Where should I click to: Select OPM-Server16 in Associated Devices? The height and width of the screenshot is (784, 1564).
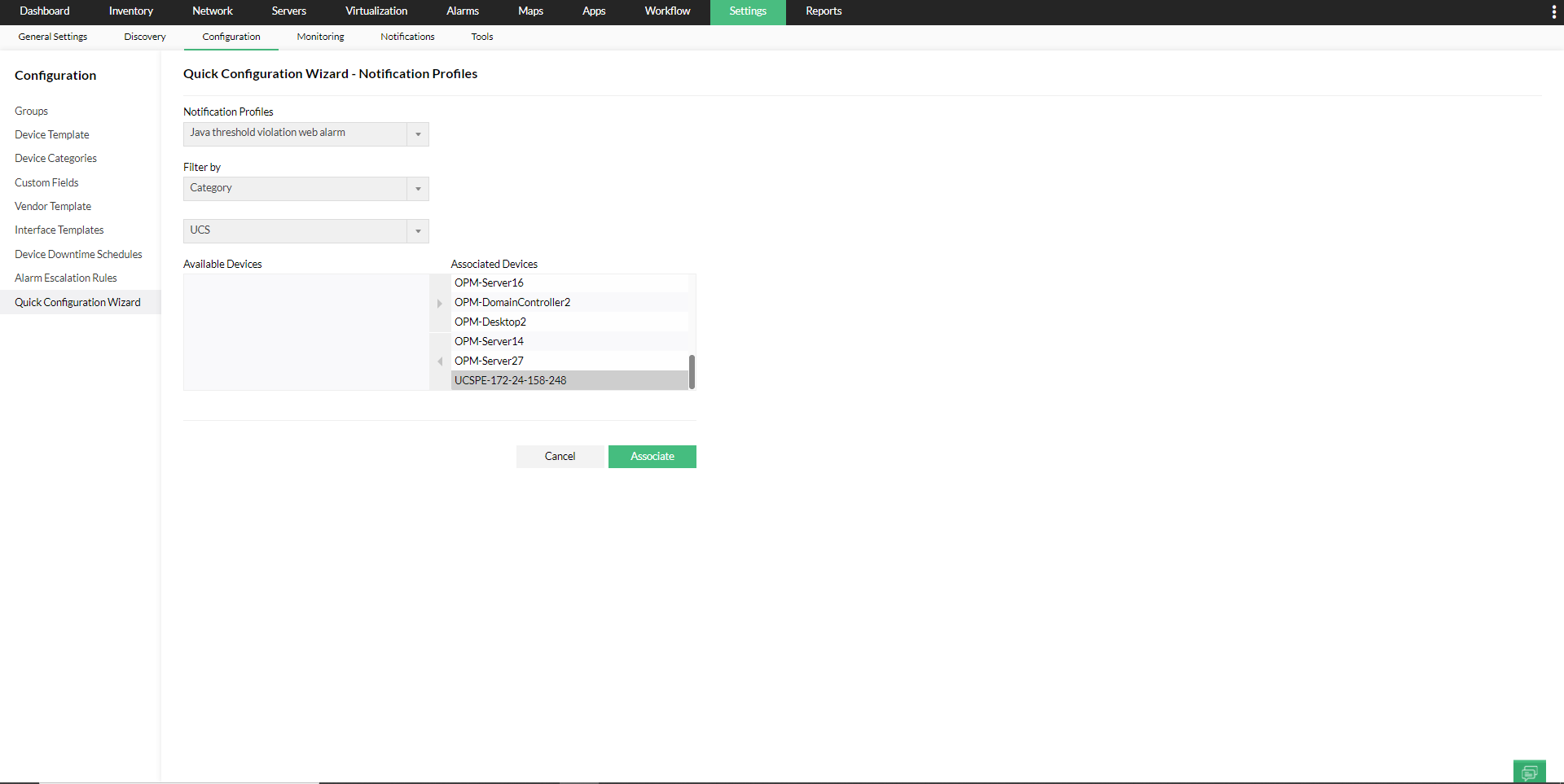click(489, 283)
